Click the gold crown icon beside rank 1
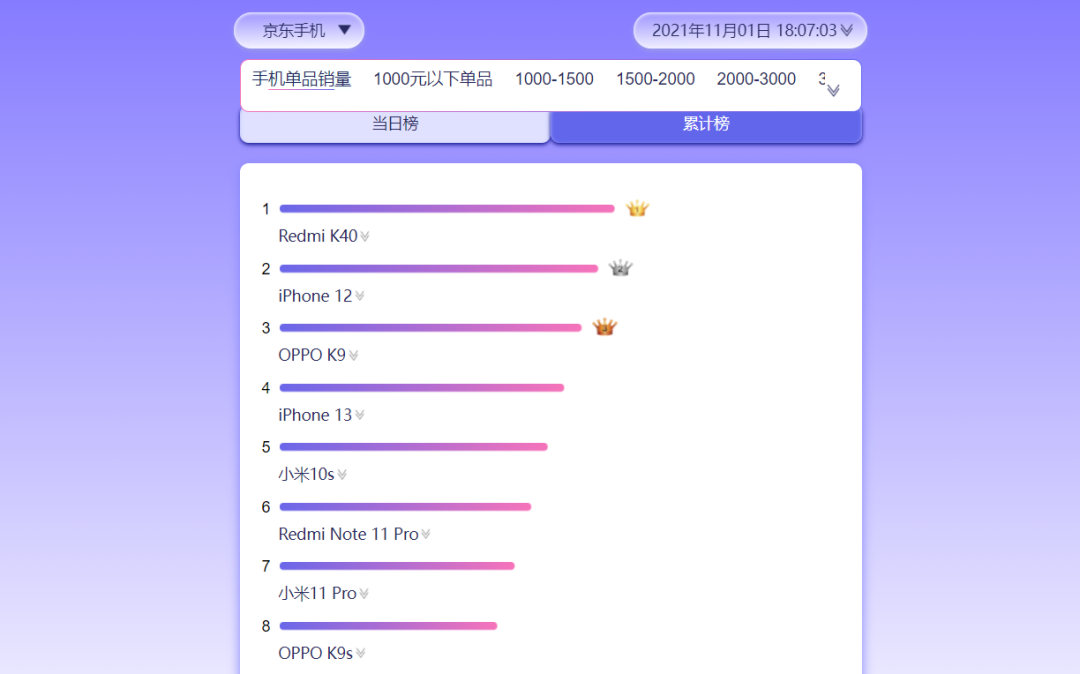Screen dimensions: 1080x674 tap(637, 208)
